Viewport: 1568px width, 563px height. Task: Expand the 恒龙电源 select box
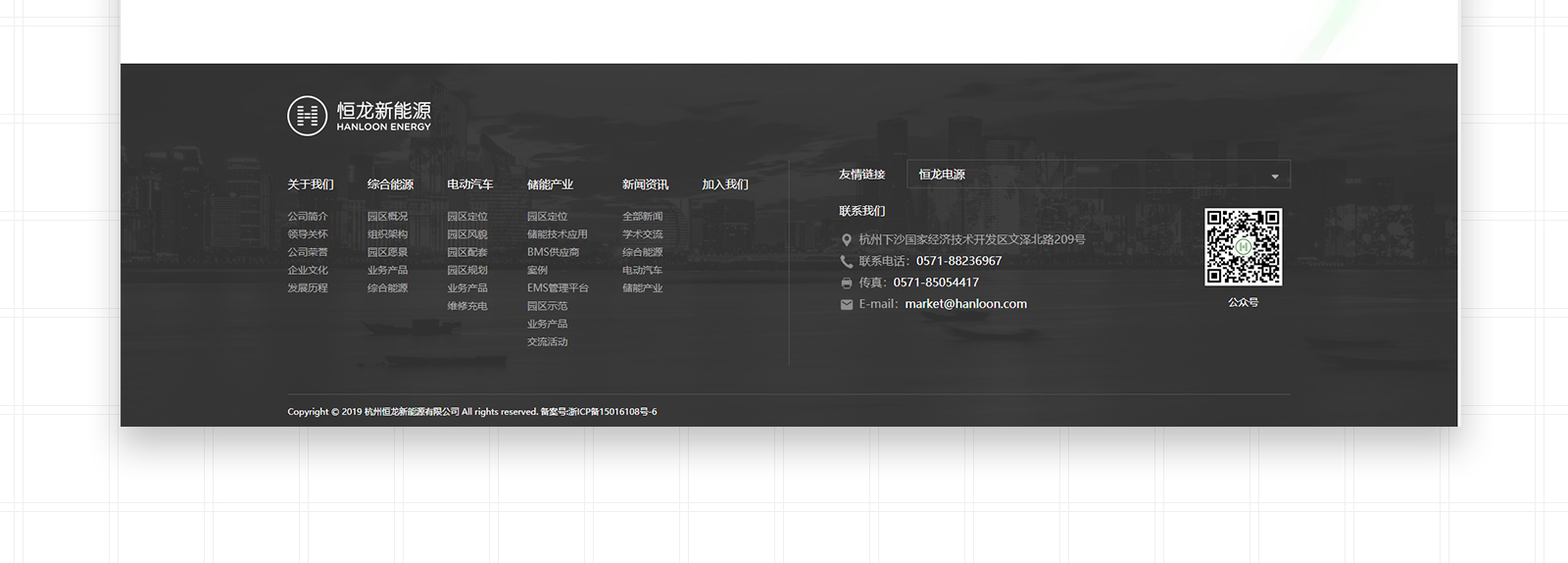click(1097, 175)
